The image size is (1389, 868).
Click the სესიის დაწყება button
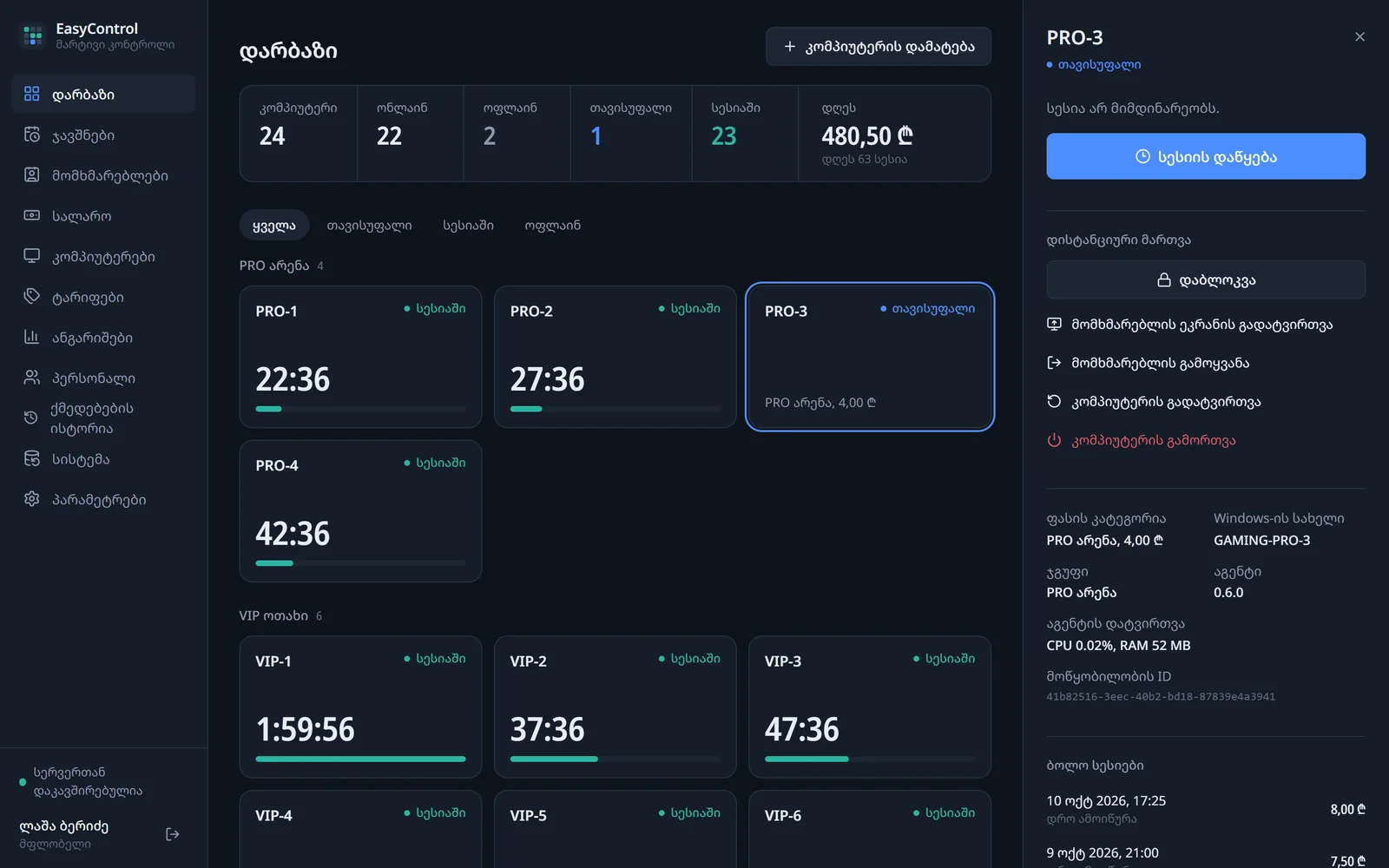[1206, 156]
